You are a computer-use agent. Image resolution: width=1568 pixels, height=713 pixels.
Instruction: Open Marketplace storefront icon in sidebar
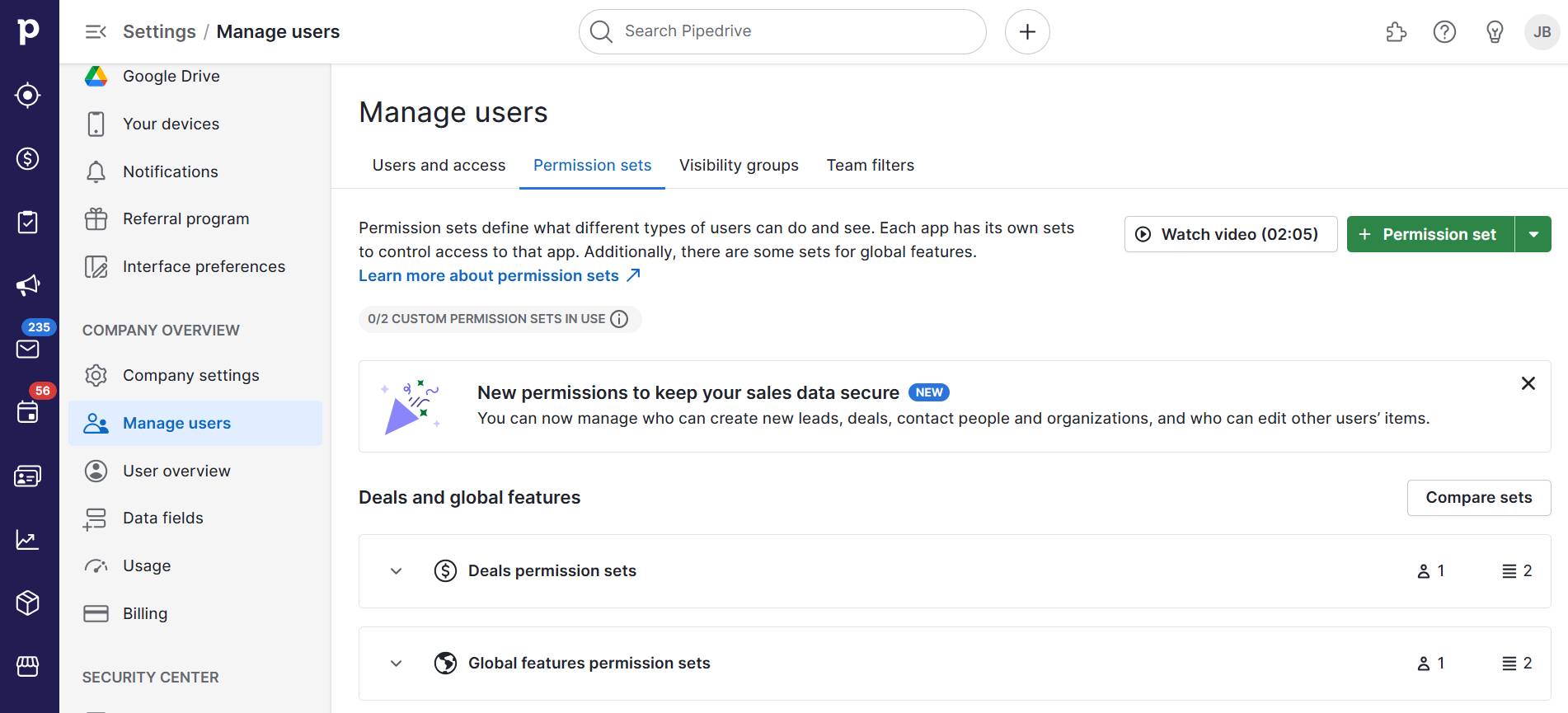(x=28, y=666)
